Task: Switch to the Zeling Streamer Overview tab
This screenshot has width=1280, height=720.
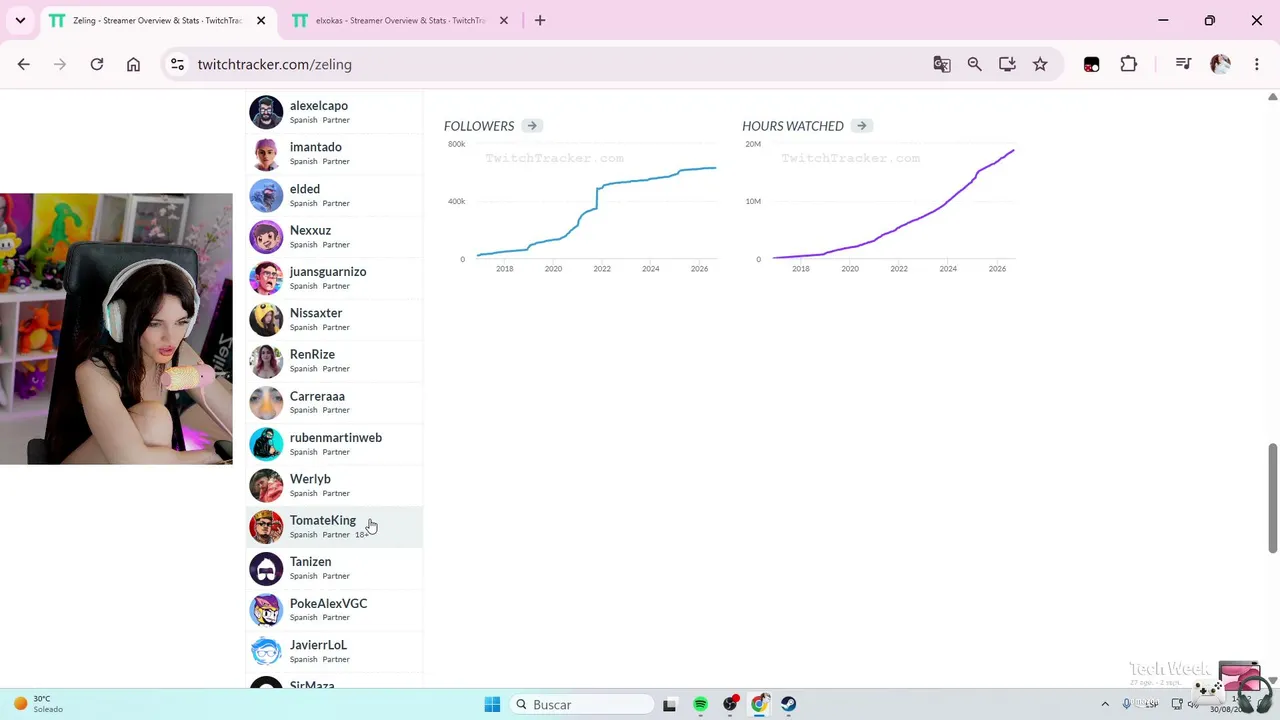Action: pos(156,21)
